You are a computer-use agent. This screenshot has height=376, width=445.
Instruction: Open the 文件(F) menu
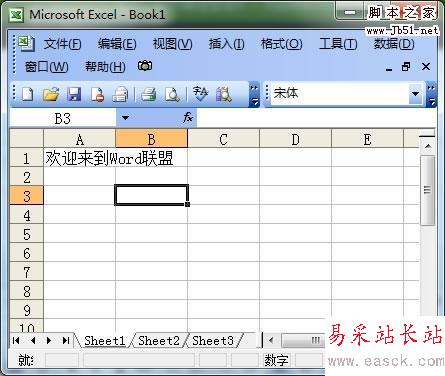[62, 44]
